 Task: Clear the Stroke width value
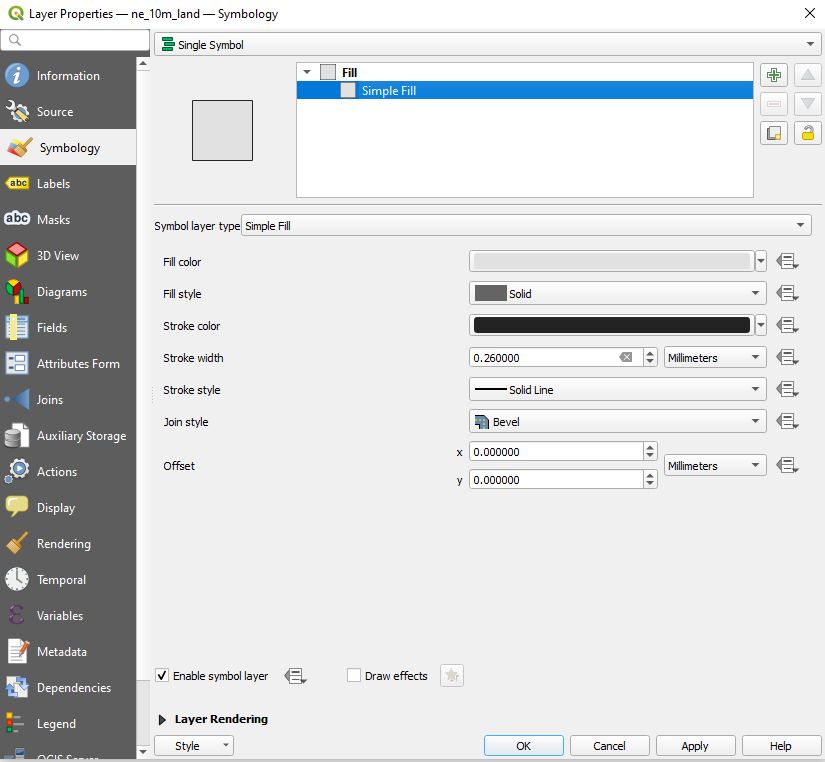point(626,358)
